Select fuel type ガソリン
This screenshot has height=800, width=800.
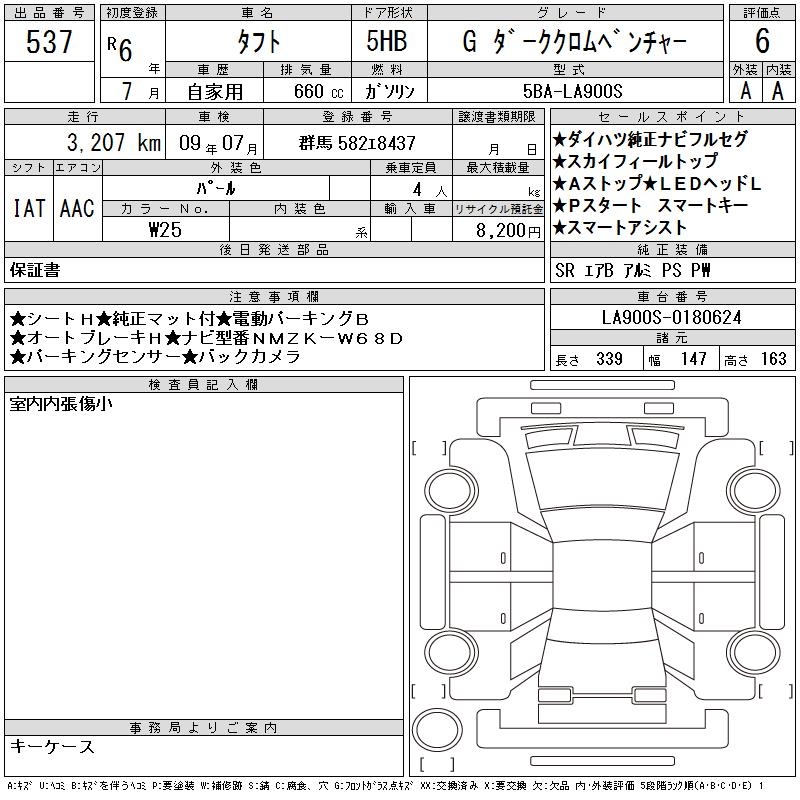coord(389,91)
